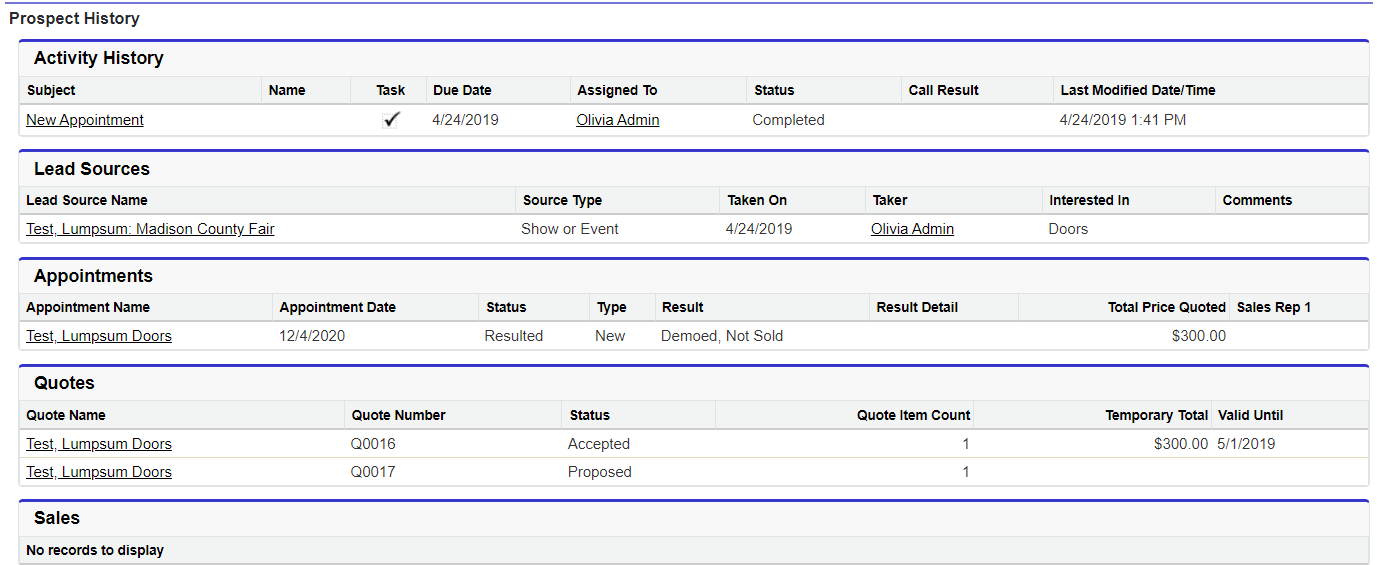Viewport: 1377px width, 565px height.
Task: Open Olivia Admin in Assigned To column
Action: click(617, 120)
